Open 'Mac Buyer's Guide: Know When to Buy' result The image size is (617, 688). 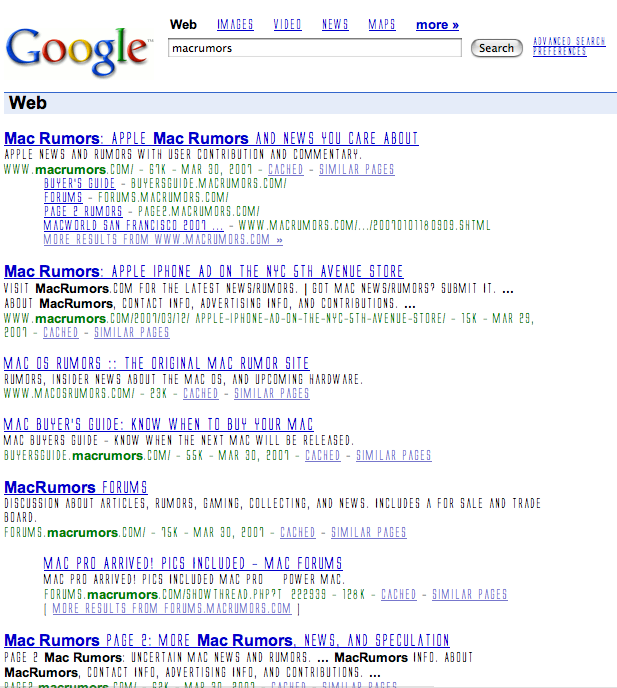pyautogui.click(x=158, y=424)
